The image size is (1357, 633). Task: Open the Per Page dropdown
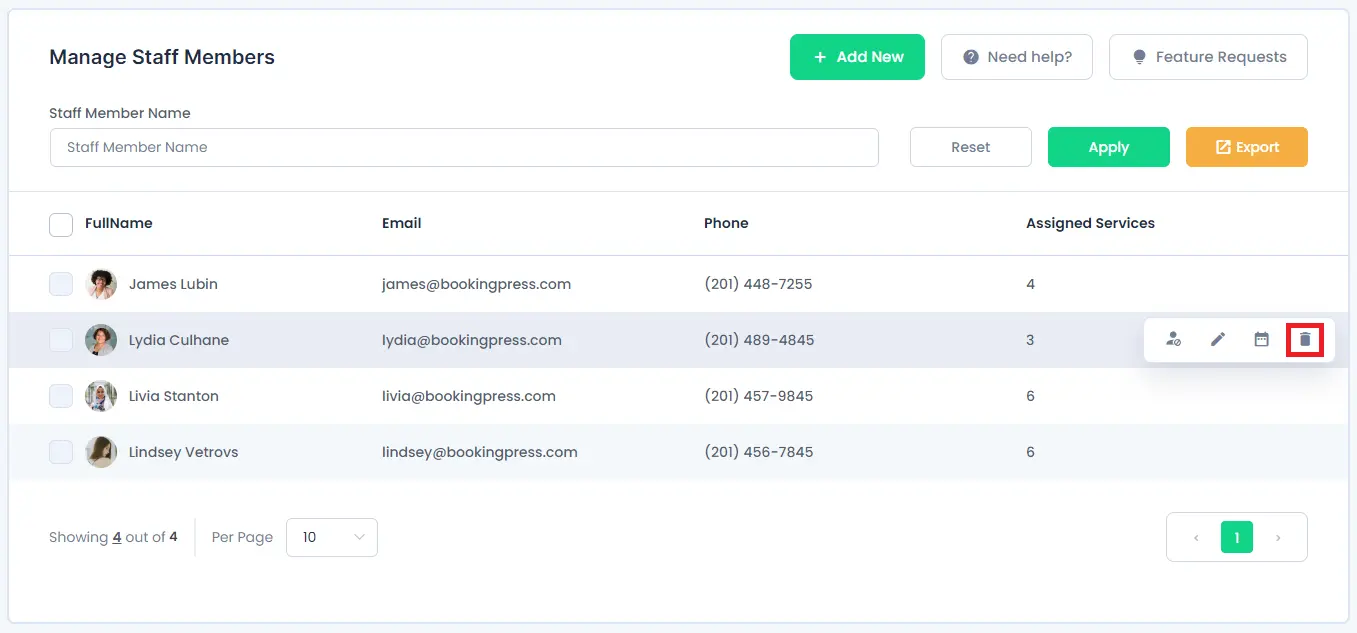[331, 537]
